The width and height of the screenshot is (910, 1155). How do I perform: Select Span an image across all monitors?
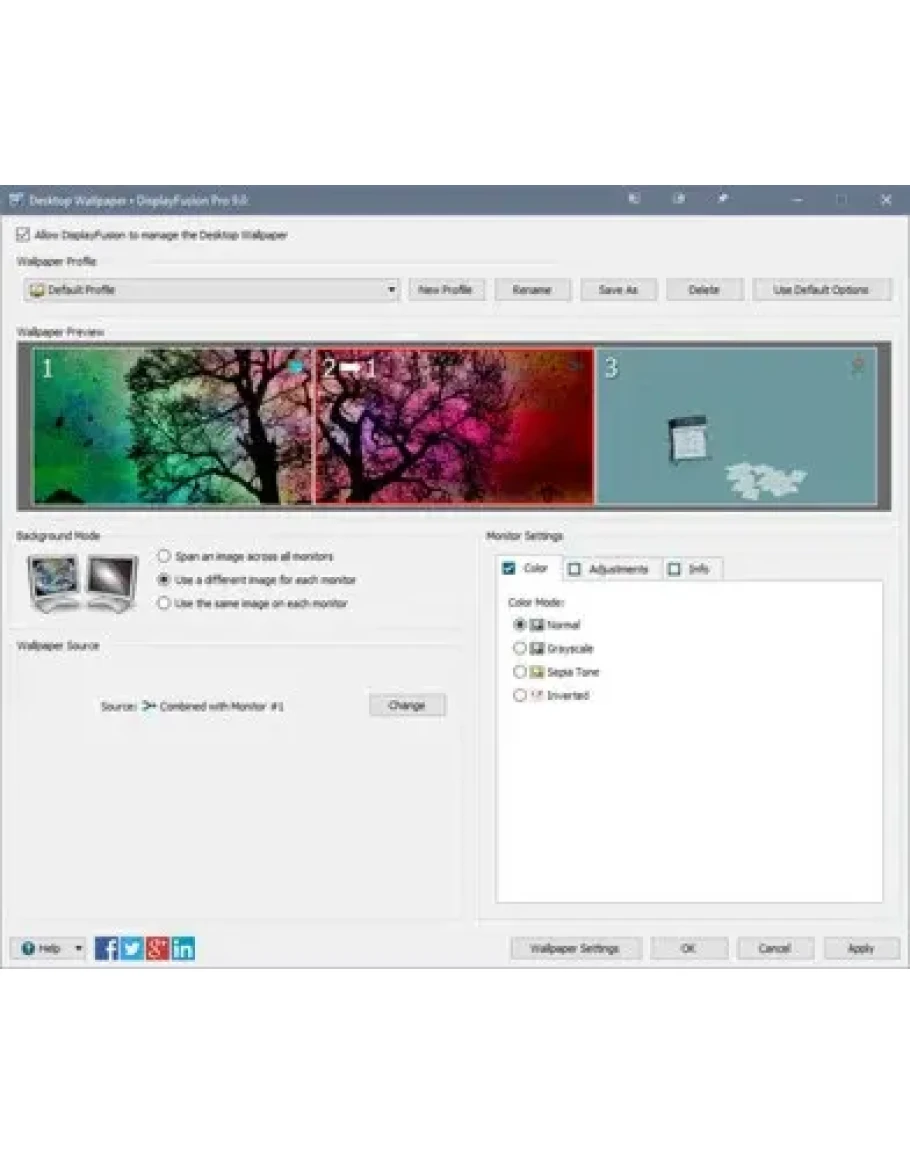pyautogui.click(x=165, y=556)
